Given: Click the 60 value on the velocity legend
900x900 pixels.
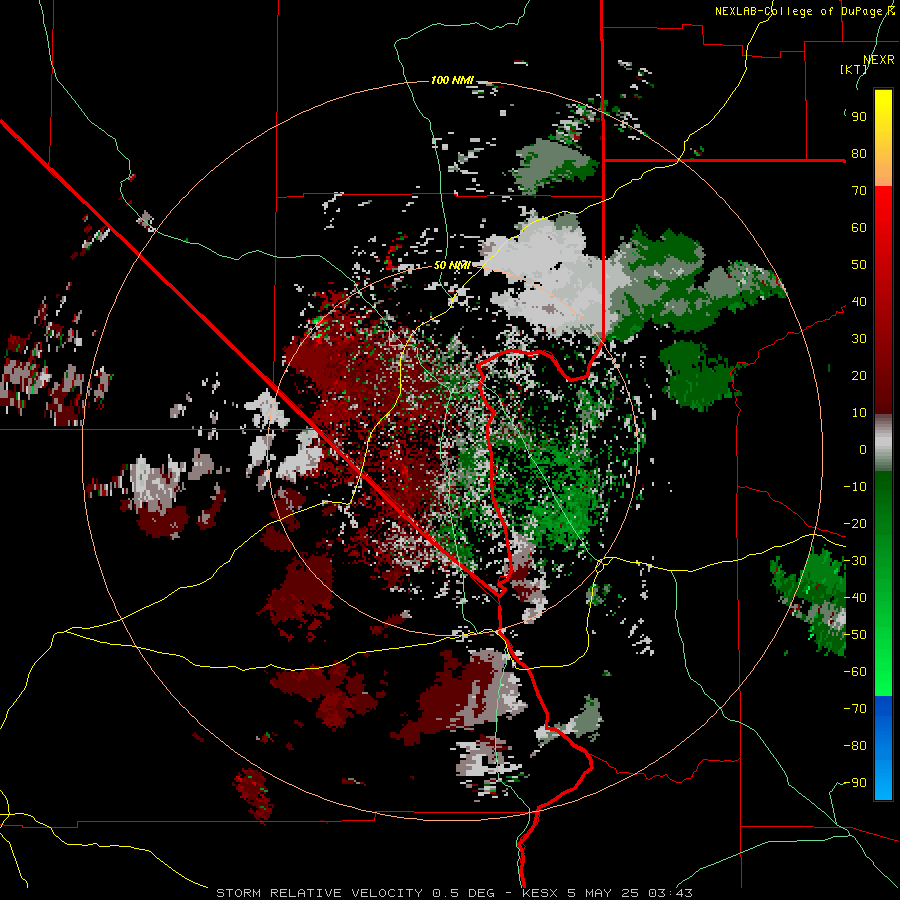Looking at the screenshot, I should pos(859,228).
